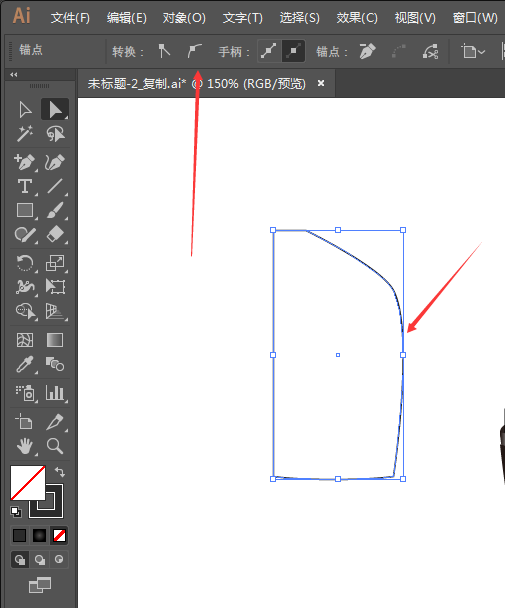Screen dimensions: 505x608
Task: Select the Blend tool
Action: tap(55, 364)
